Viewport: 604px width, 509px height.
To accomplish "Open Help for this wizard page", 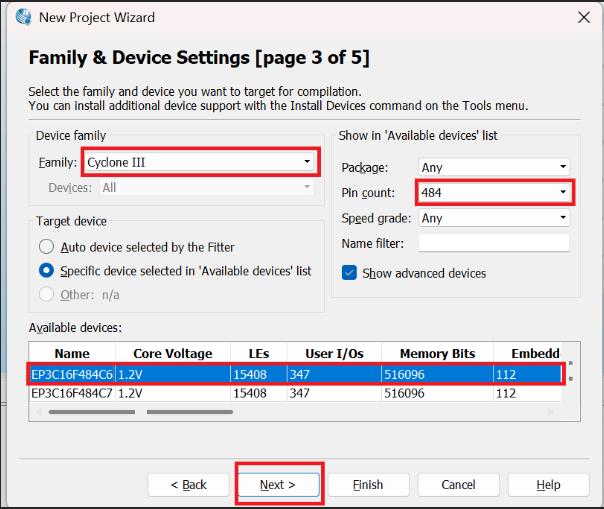I will 549,484.
